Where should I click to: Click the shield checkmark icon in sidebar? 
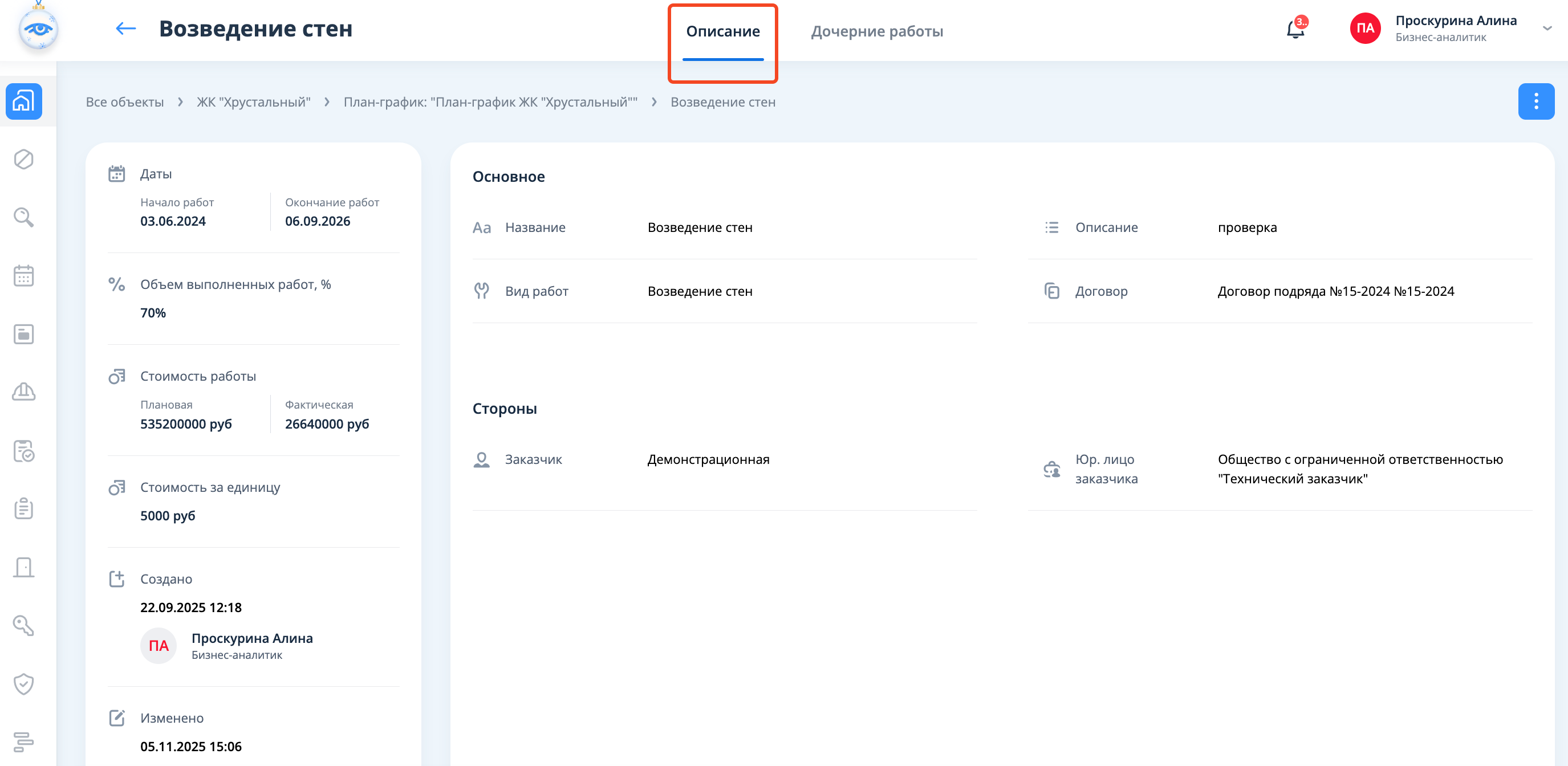(24, 683)
